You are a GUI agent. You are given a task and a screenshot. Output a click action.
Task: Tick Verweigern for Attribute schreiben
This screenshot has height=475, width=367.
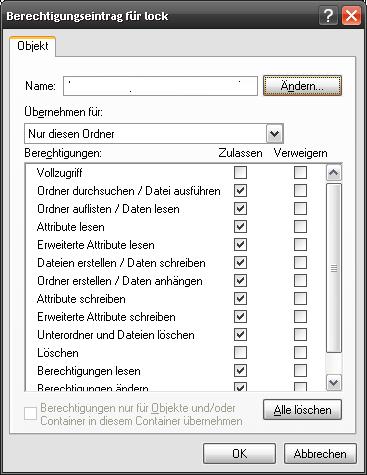300,299
